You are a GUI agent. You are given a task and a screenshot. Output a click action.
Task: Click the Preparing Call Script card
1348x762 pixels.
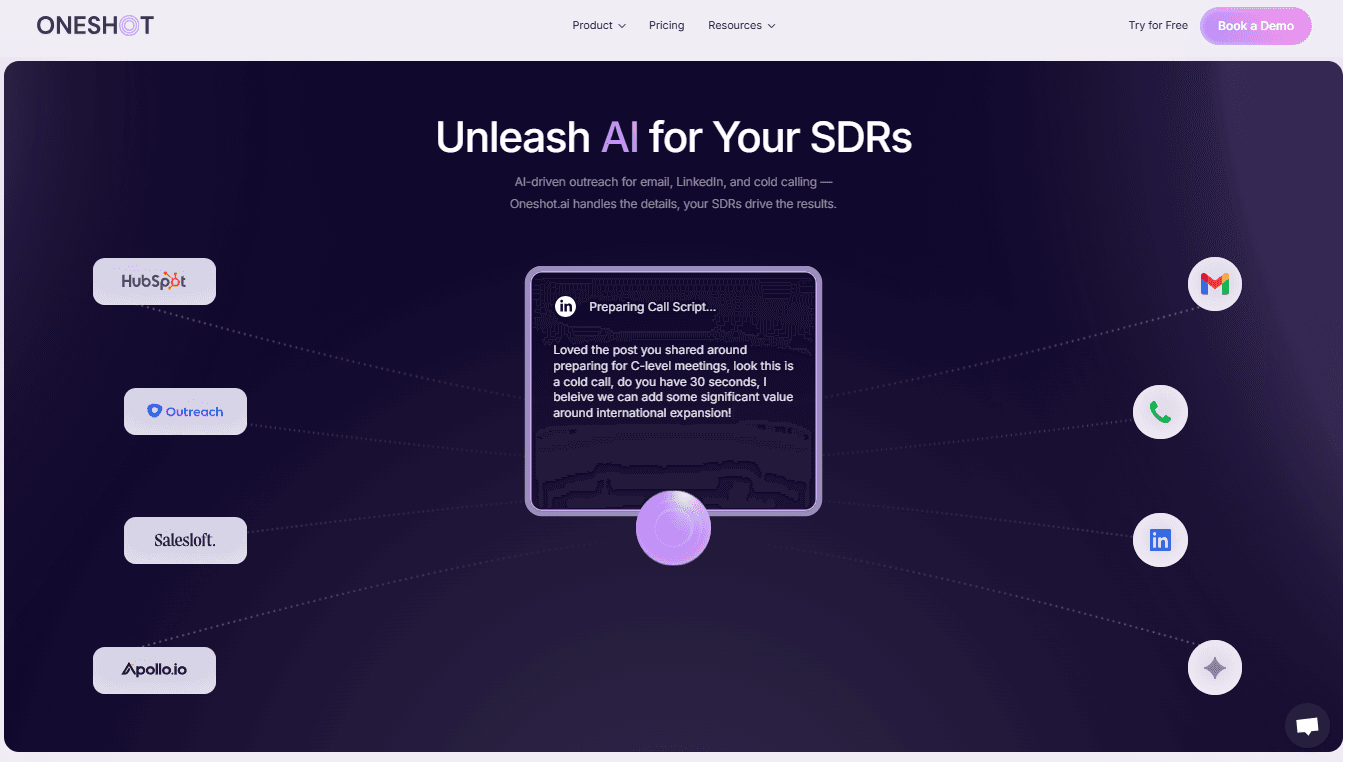[x=673, y=390]
